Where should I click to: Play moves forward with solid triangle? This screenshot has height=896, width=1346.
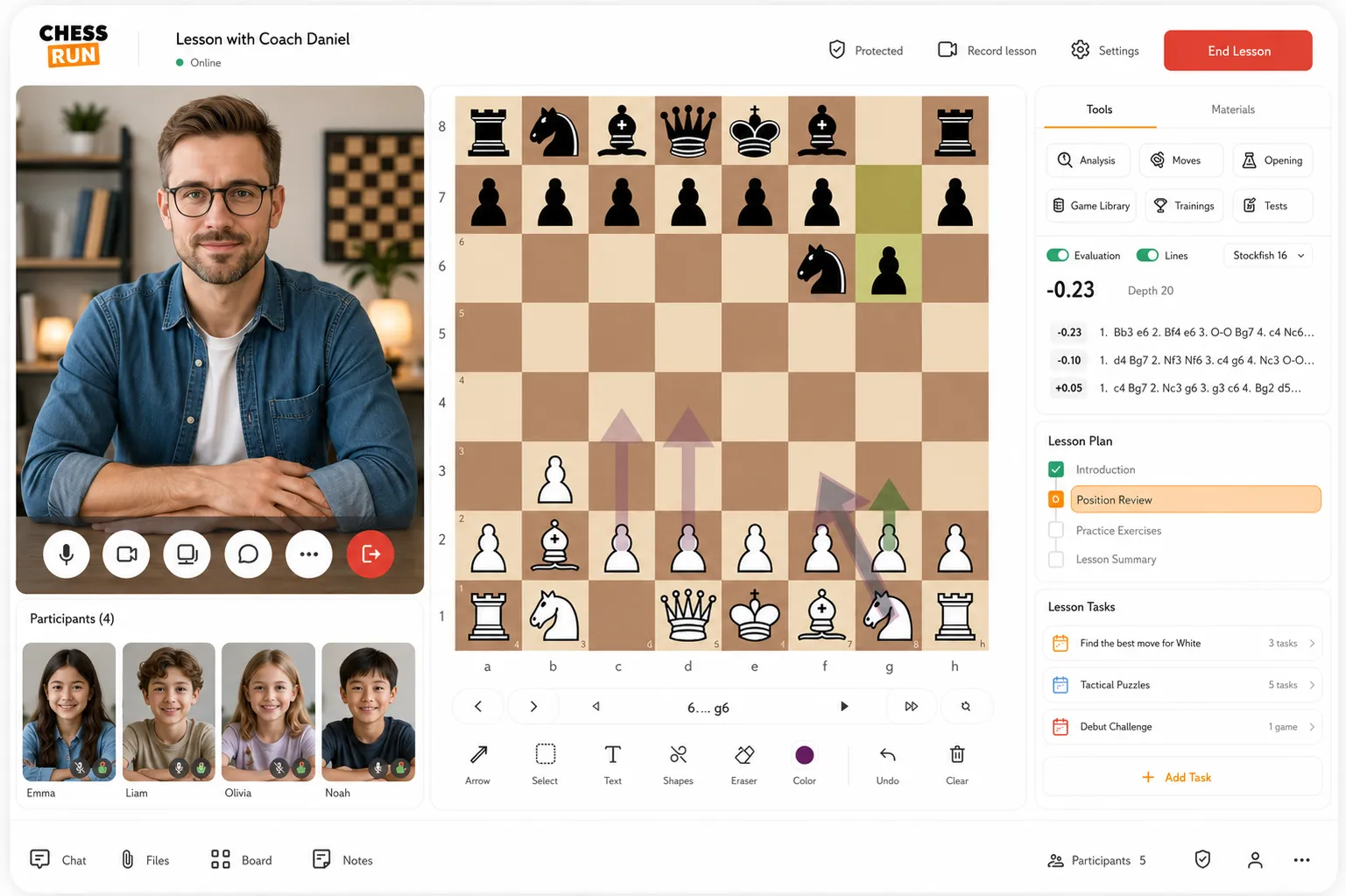point(844,706)
